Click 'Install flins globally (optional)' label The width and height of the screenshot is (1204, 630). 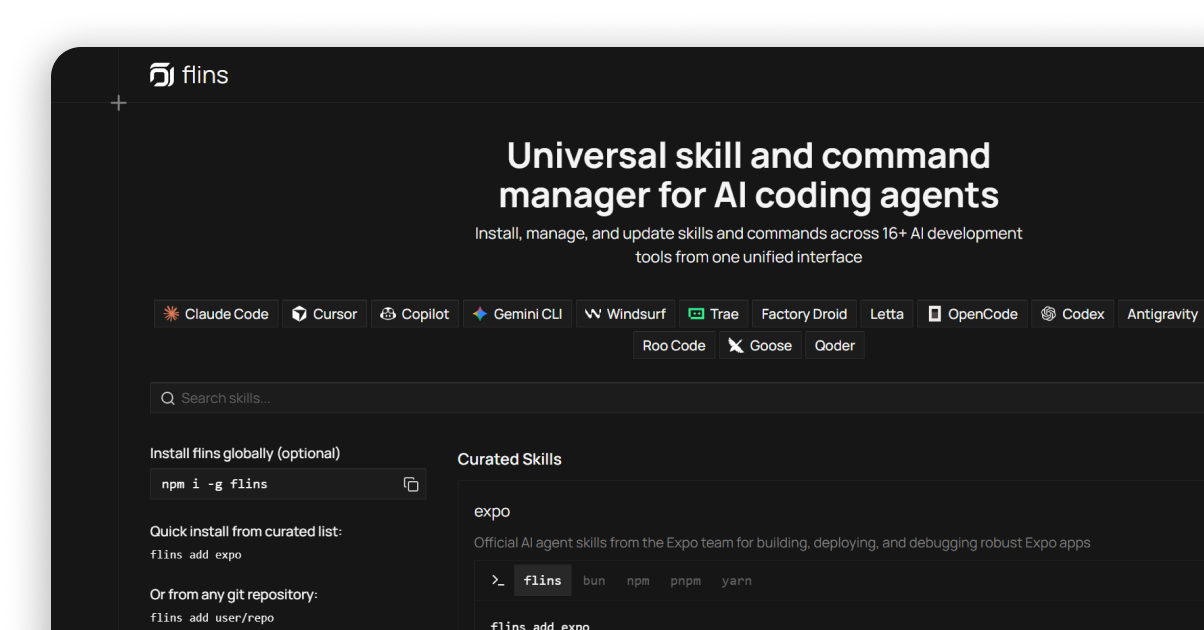[245, 453]
